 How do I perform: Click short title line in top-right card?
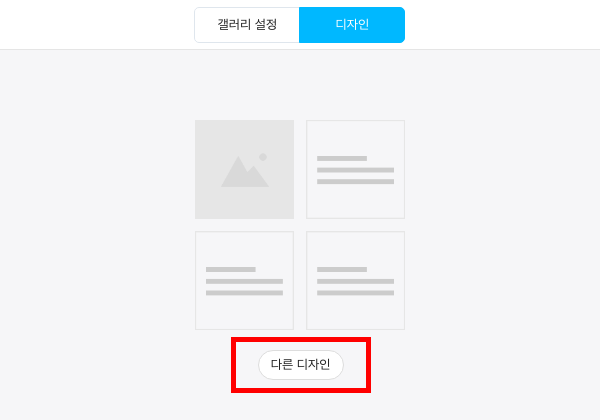pos(342,158)
